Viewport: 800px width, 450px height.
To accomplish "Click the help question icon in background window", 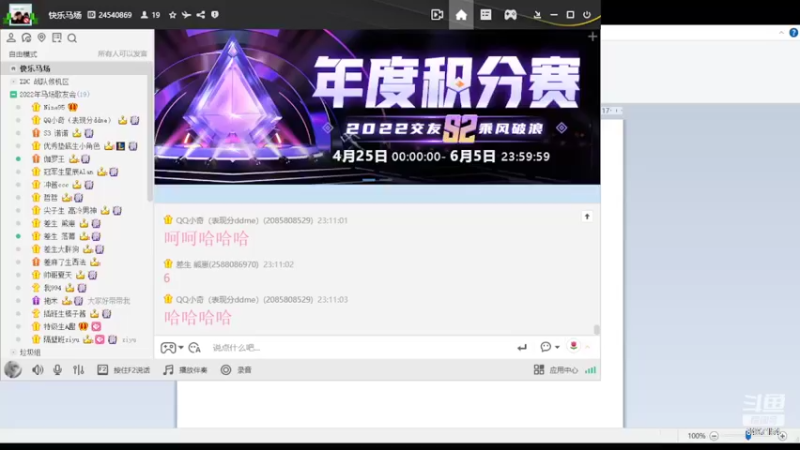I will coord(793,33).
